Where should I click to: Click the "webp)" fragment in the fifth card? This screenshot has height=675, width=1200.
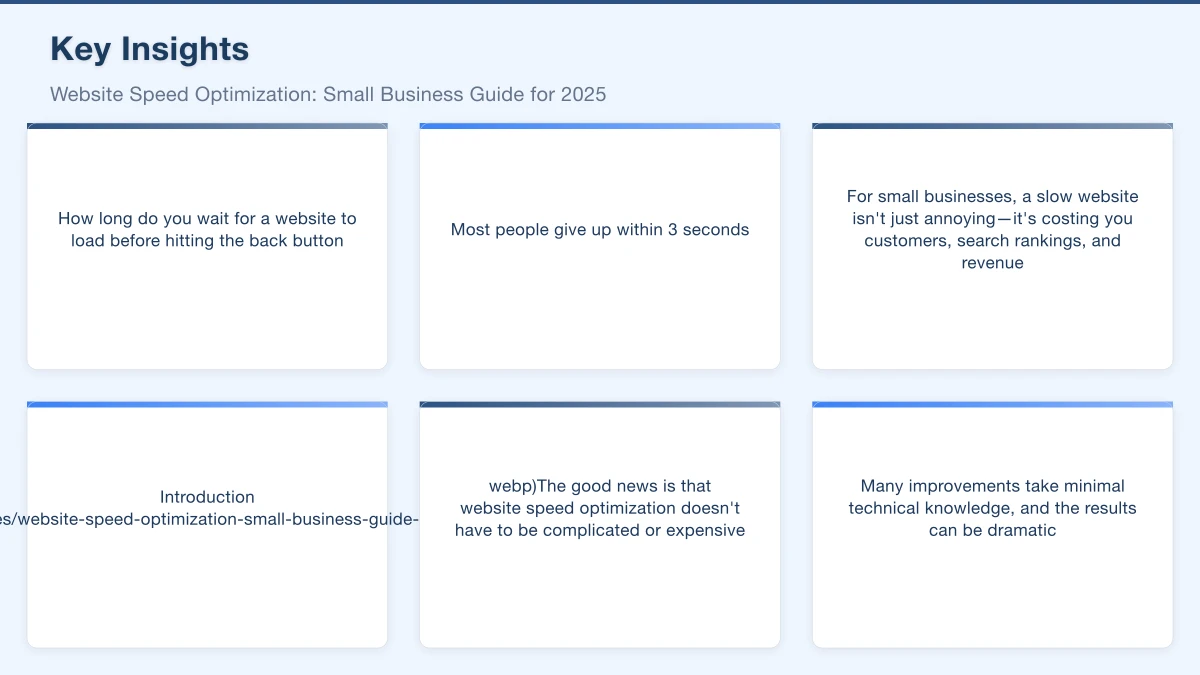512,487
